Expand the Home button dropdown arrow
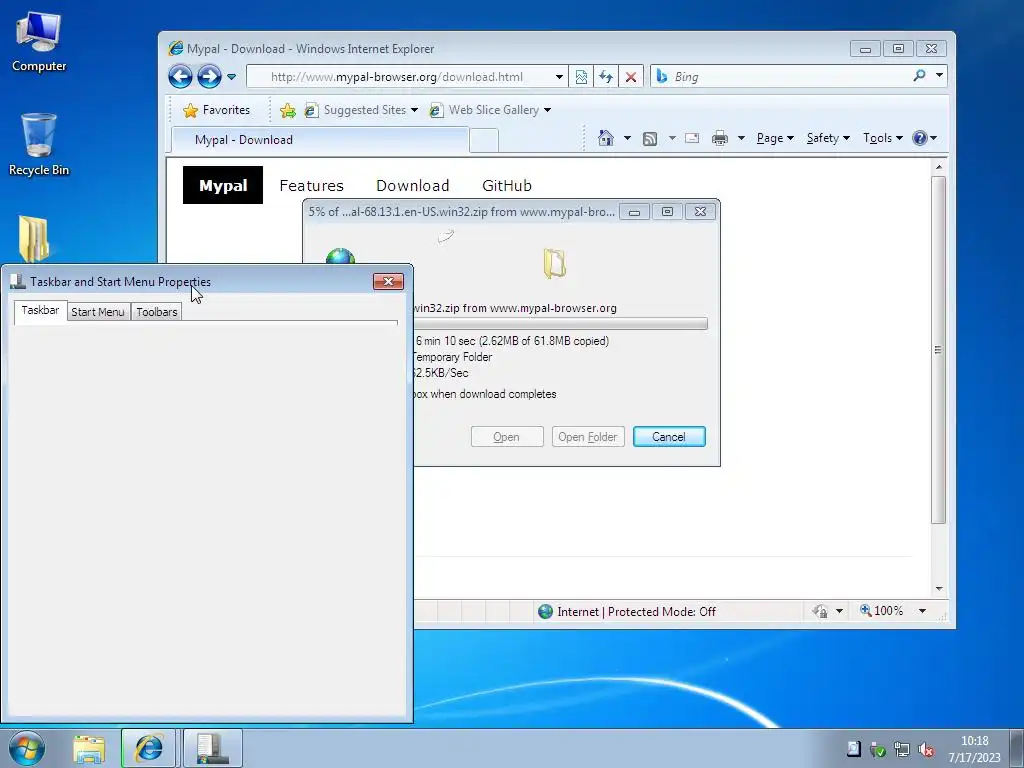The width and height of the screenshot is (1024, 768). pos(628,138)
